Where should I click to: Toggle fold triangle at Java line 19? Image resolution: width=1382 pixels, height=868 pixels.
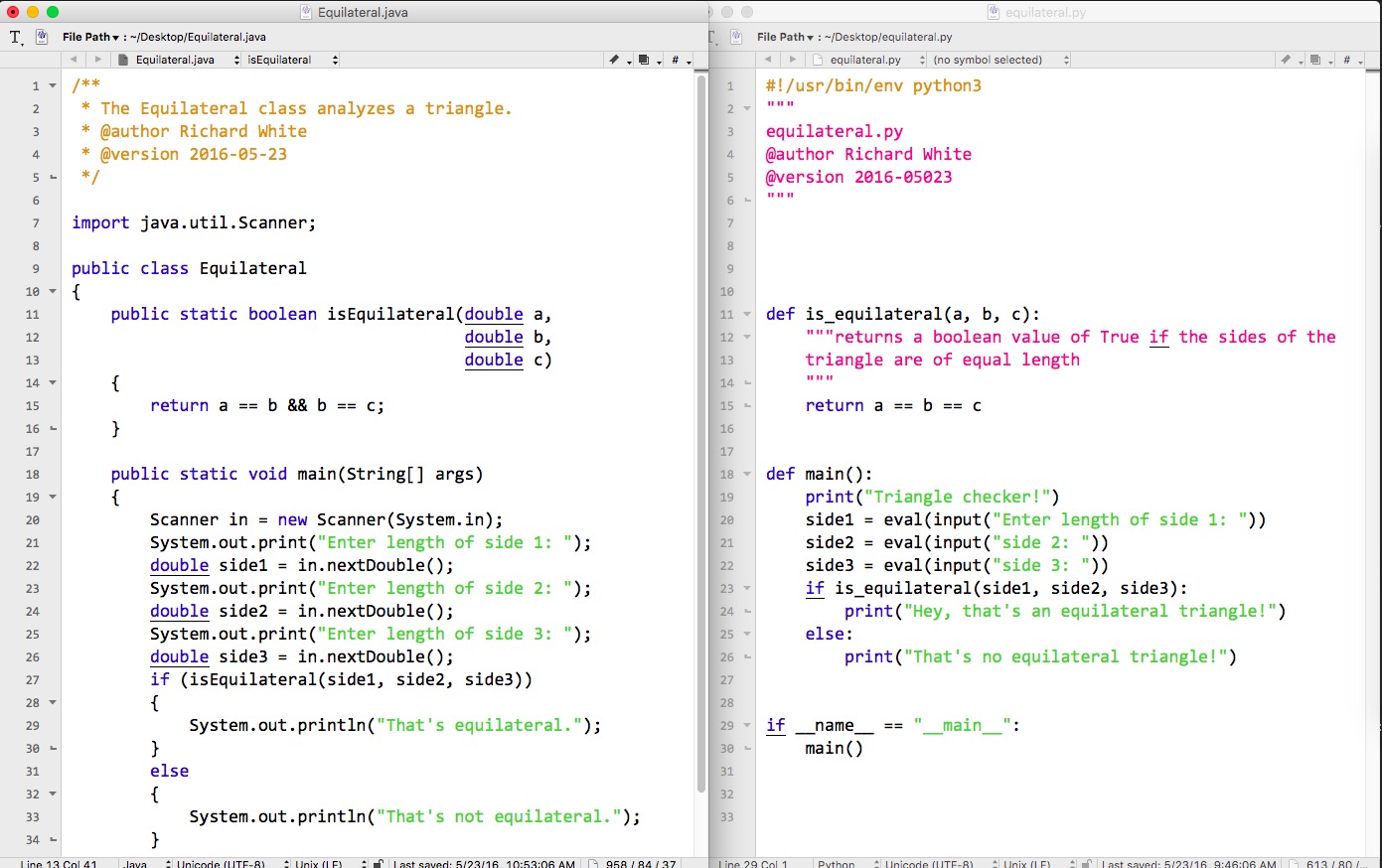pyautogui.click(x=53, y=497)
